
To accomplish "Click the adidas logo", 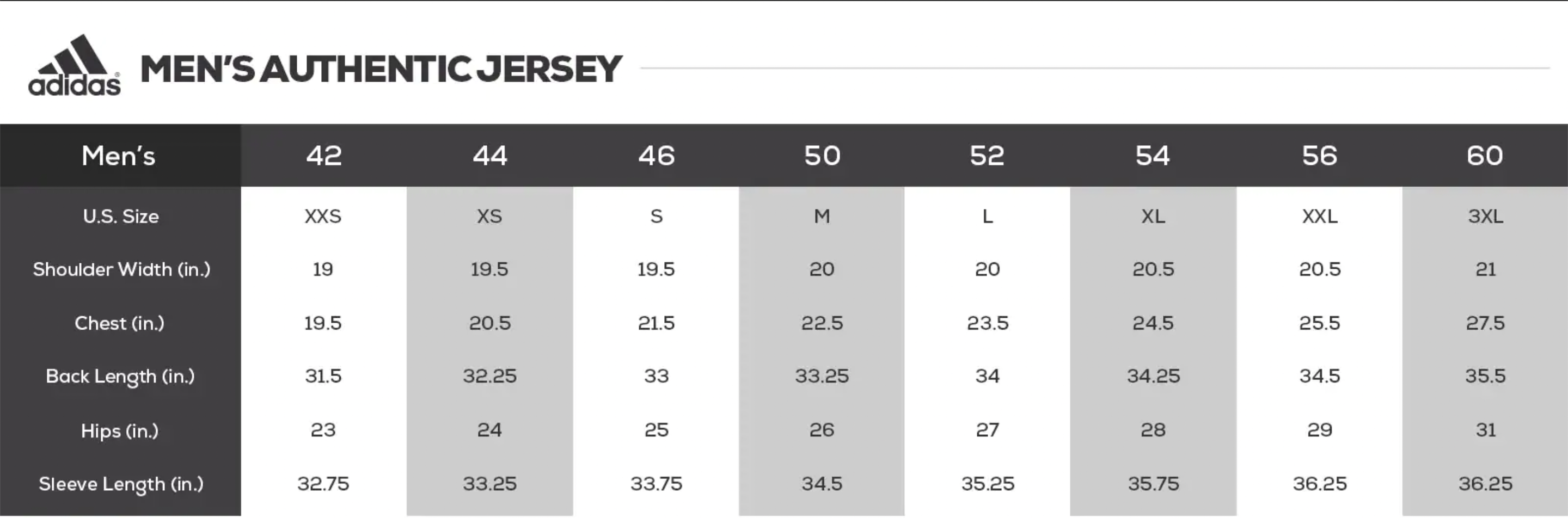I will tap(74, 66).
